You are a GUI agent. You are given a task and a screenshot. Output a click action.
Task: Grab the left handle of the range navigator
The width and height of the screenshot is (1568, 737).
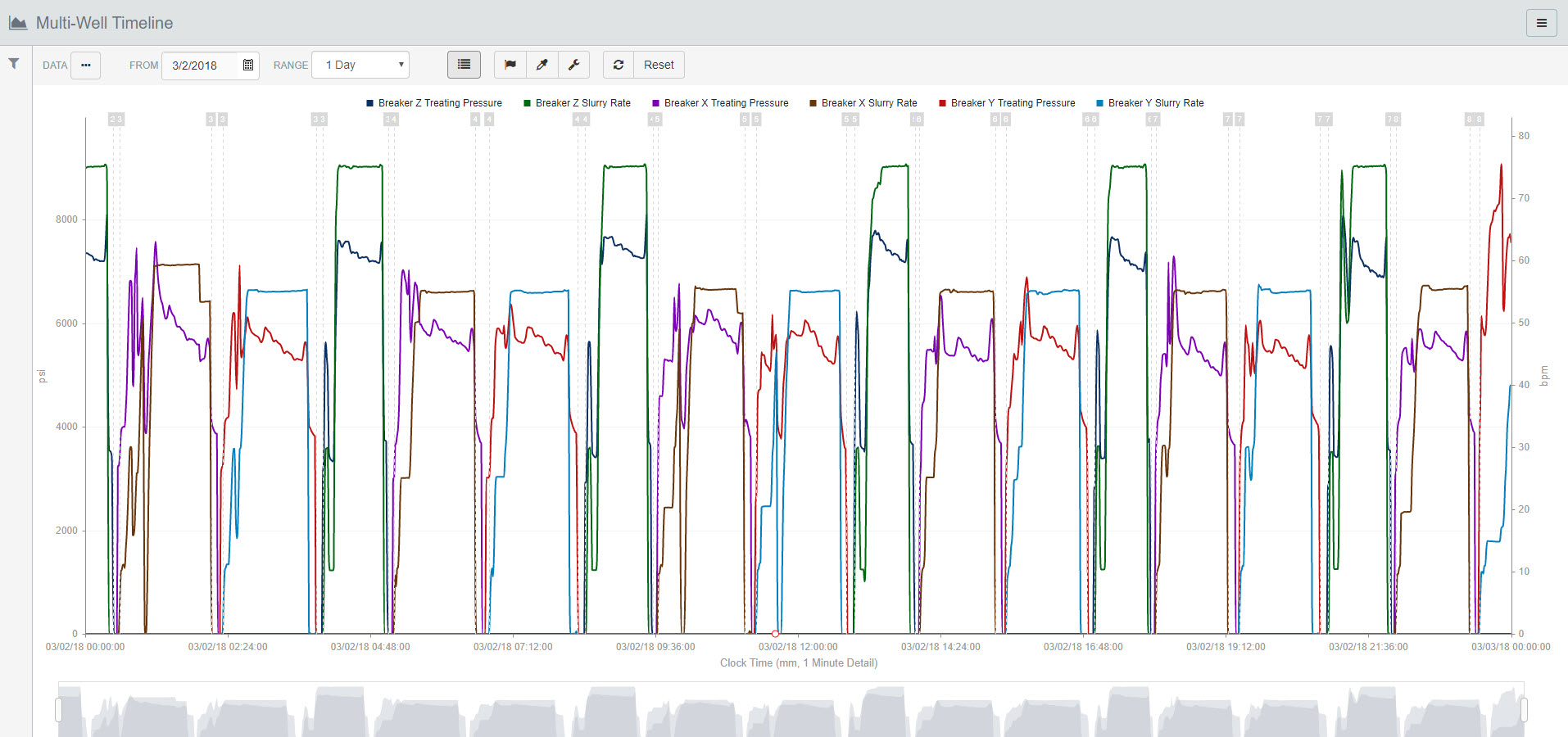point(59,709)
